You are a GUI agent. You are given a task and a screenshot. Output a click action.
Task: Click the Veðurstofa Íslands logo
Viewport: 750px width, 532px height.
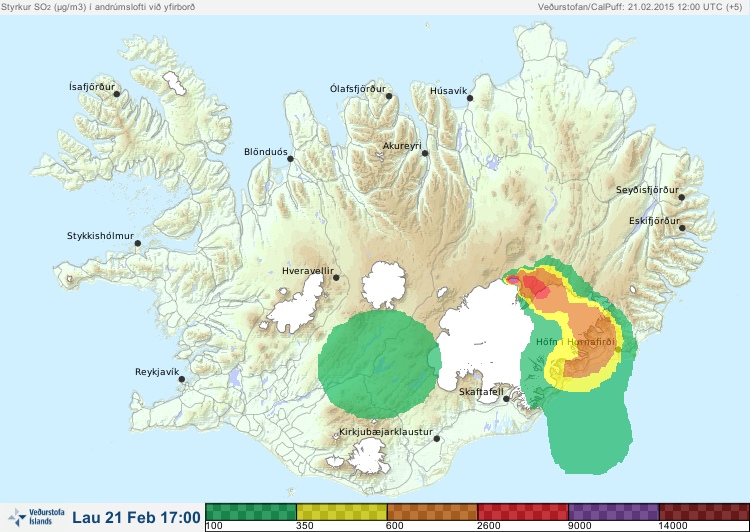point(36,518)
